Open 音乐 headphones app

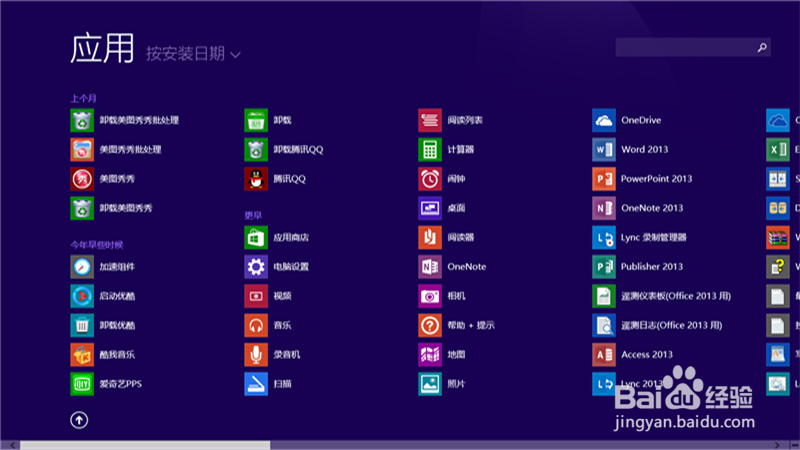click(256, 326)
